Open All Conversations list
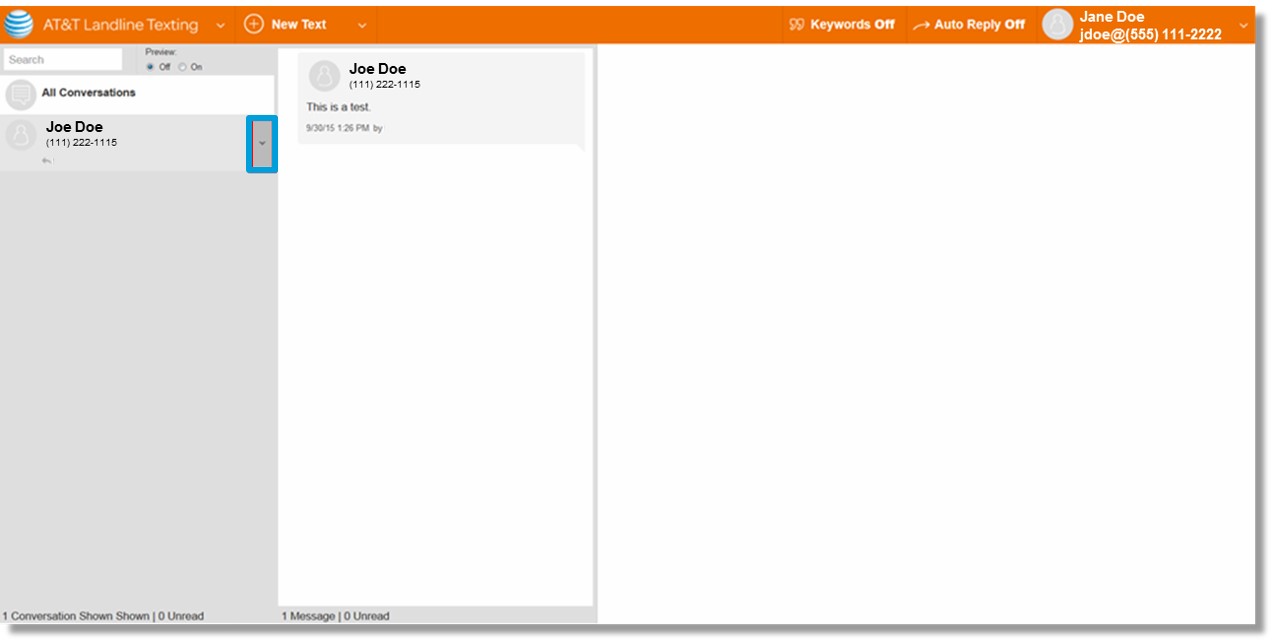 pos(138,94)
